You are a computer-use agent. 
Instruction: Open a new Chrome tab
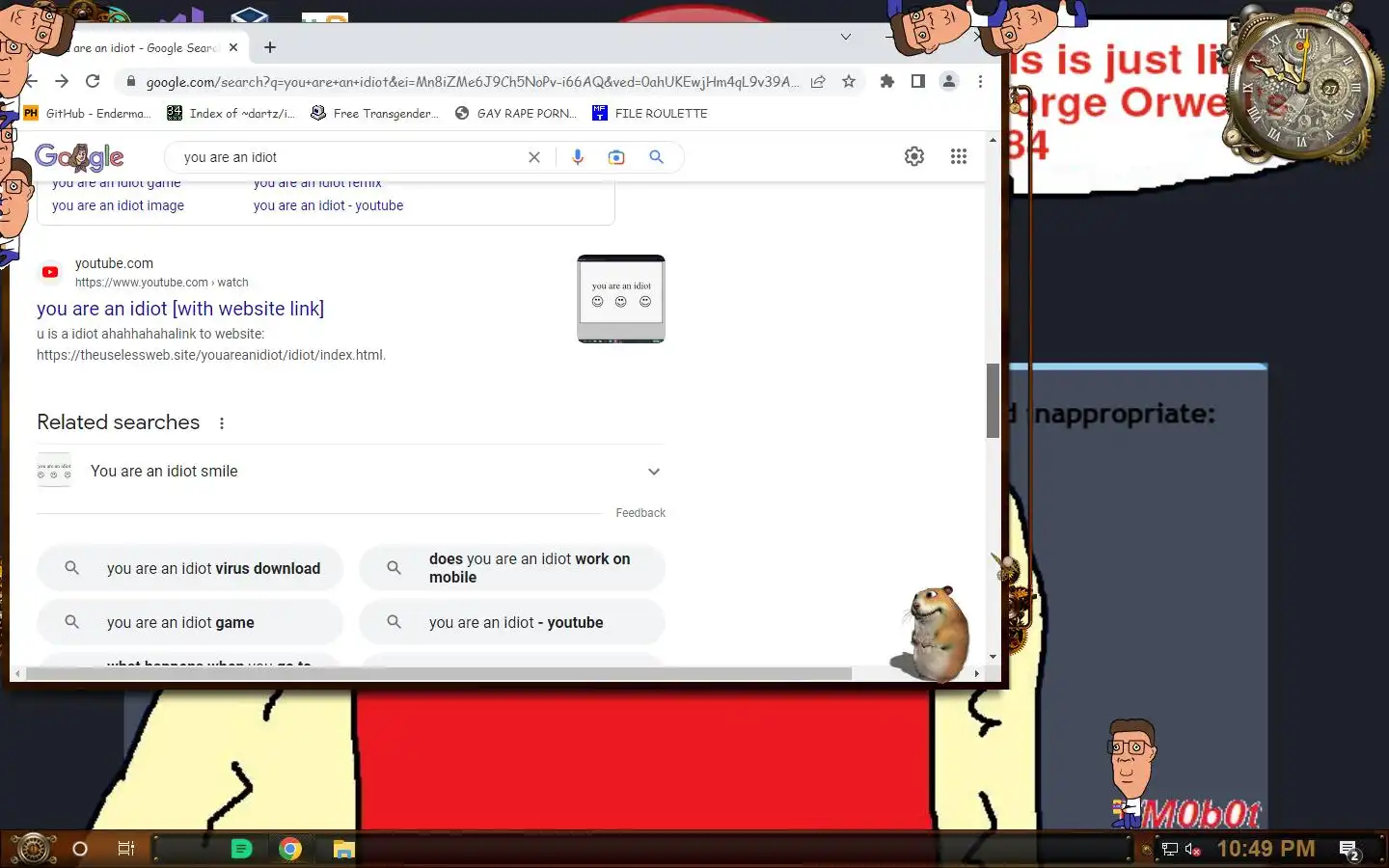coord(270,47)
